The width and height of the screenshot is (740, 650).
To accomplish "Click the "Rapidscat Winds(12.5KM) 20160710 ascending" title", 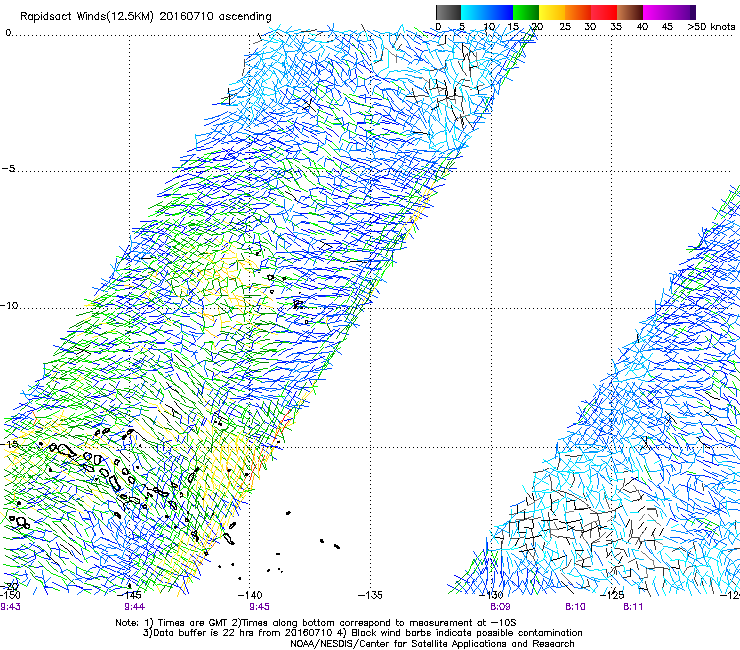I will click(x=146, y=17).
